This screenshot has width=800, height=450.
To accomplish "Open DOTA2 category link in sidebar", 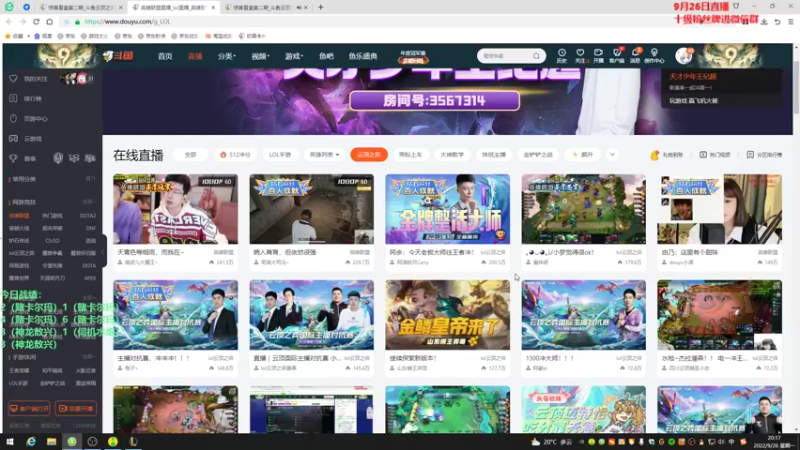I will [x=88, y=216].
